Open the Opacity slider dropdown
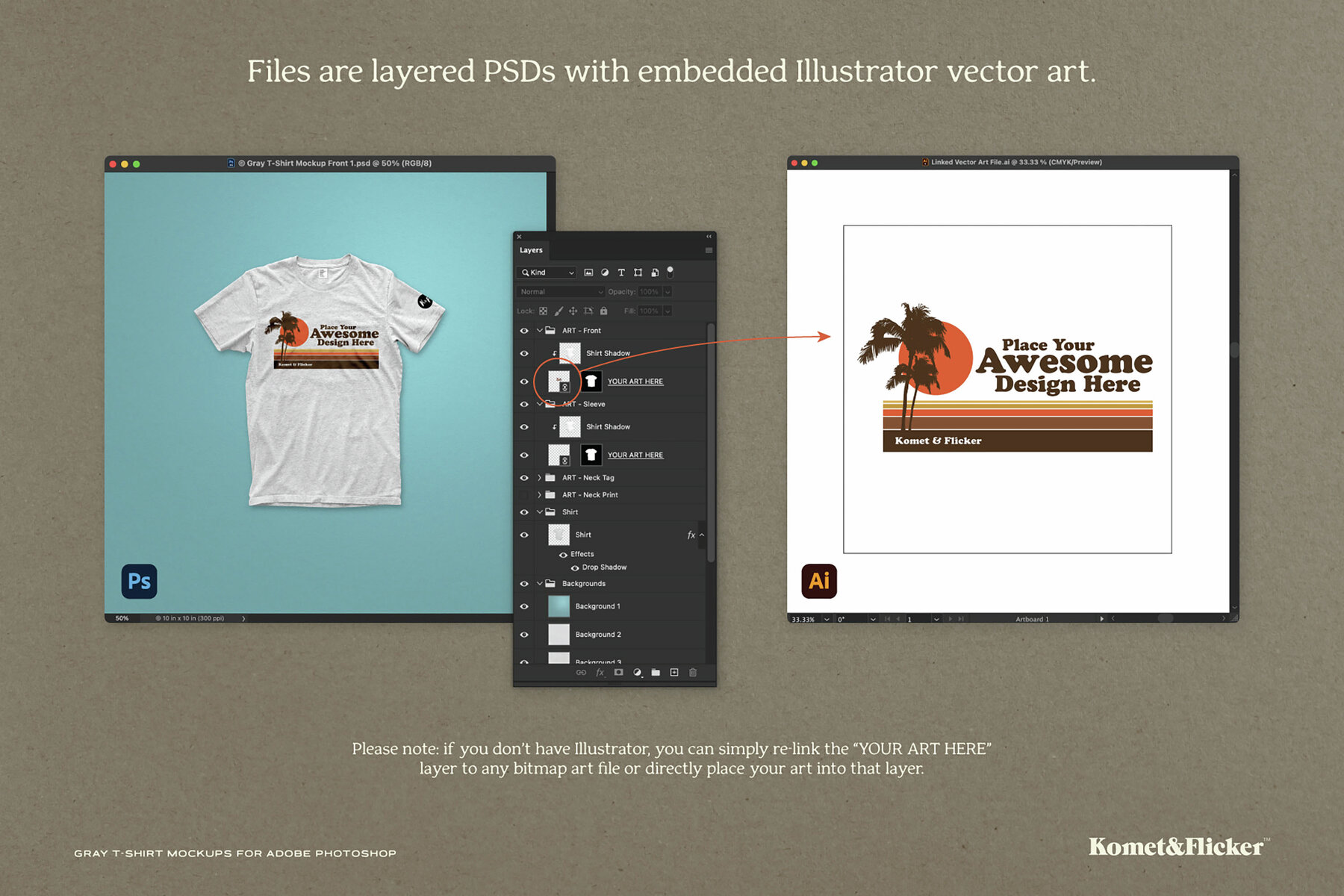The width and height of the screenshot is (1344, 896). [x=668, y=292]
